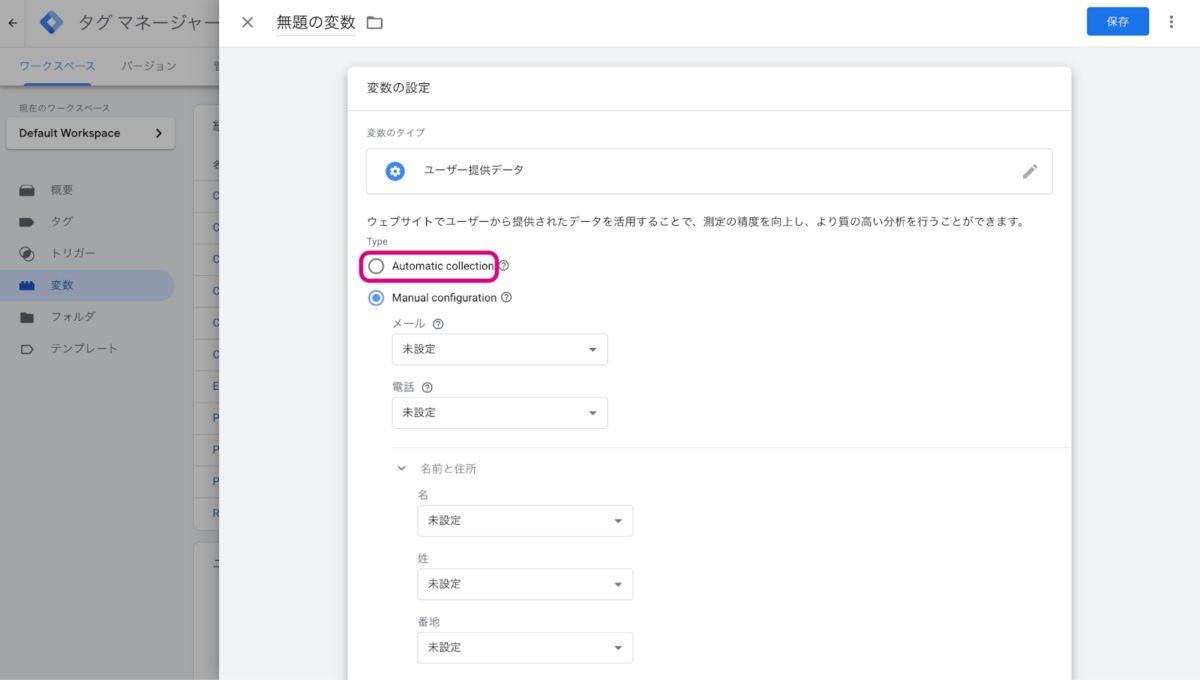The image size is (1200, 680).
Task: Click the help icon beside Manual configuration
Action: pyautogui.click(x=506, y=298)
